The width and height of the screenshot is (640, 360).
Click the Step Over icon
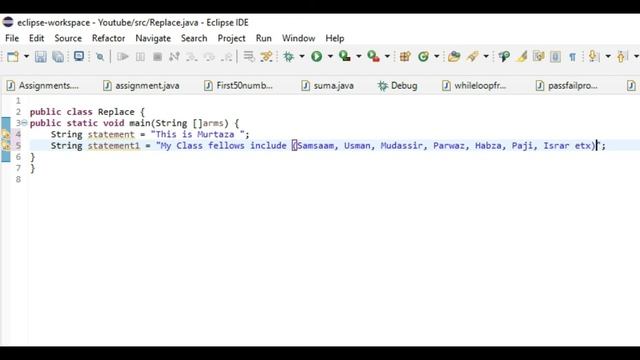pyautogui.click(x=209, y=57)
